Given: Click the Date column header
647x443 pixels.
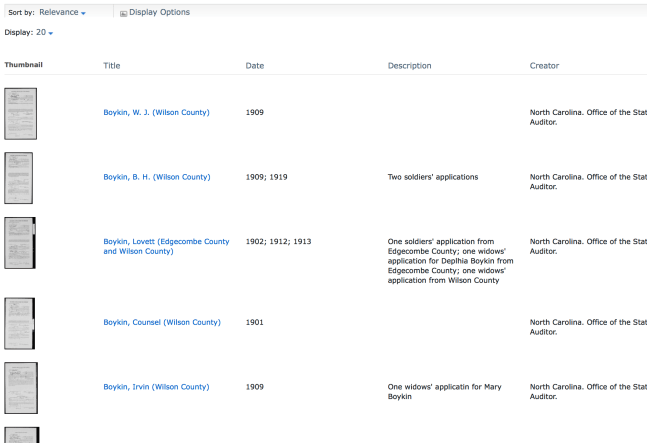Looking at the screenshot, I should pos(255,66).
